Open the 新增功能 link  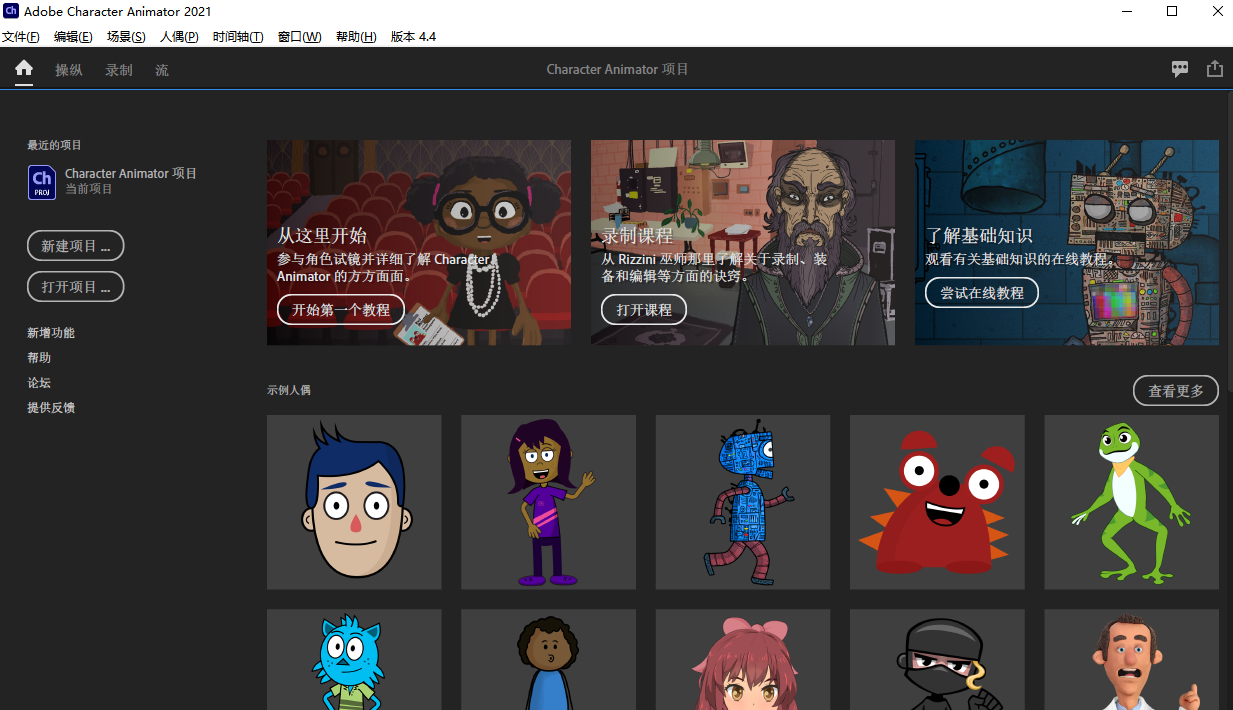pos(51,333)
